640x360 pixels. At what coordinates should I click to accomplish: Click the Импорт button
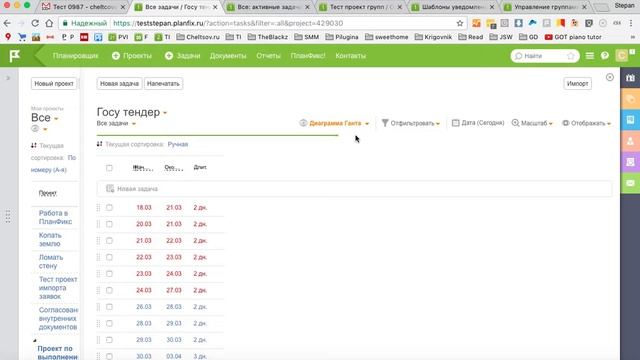coord(578,84)
